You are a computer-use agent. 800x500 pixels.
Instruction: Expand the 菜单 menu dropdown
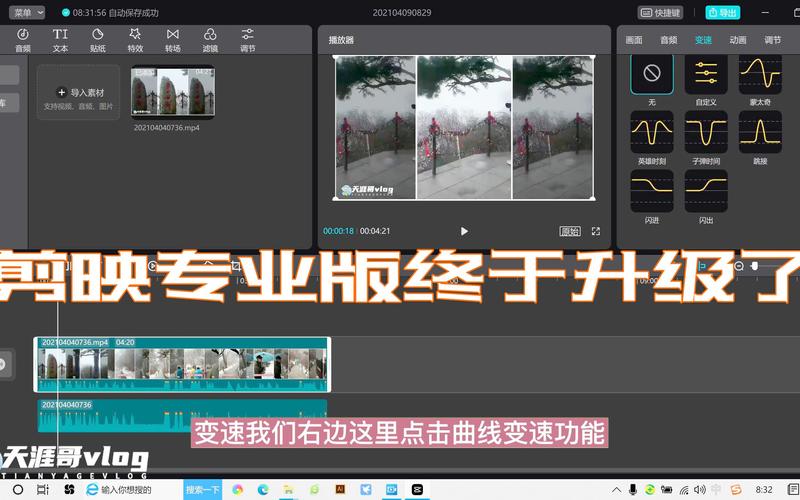point(27,12)
